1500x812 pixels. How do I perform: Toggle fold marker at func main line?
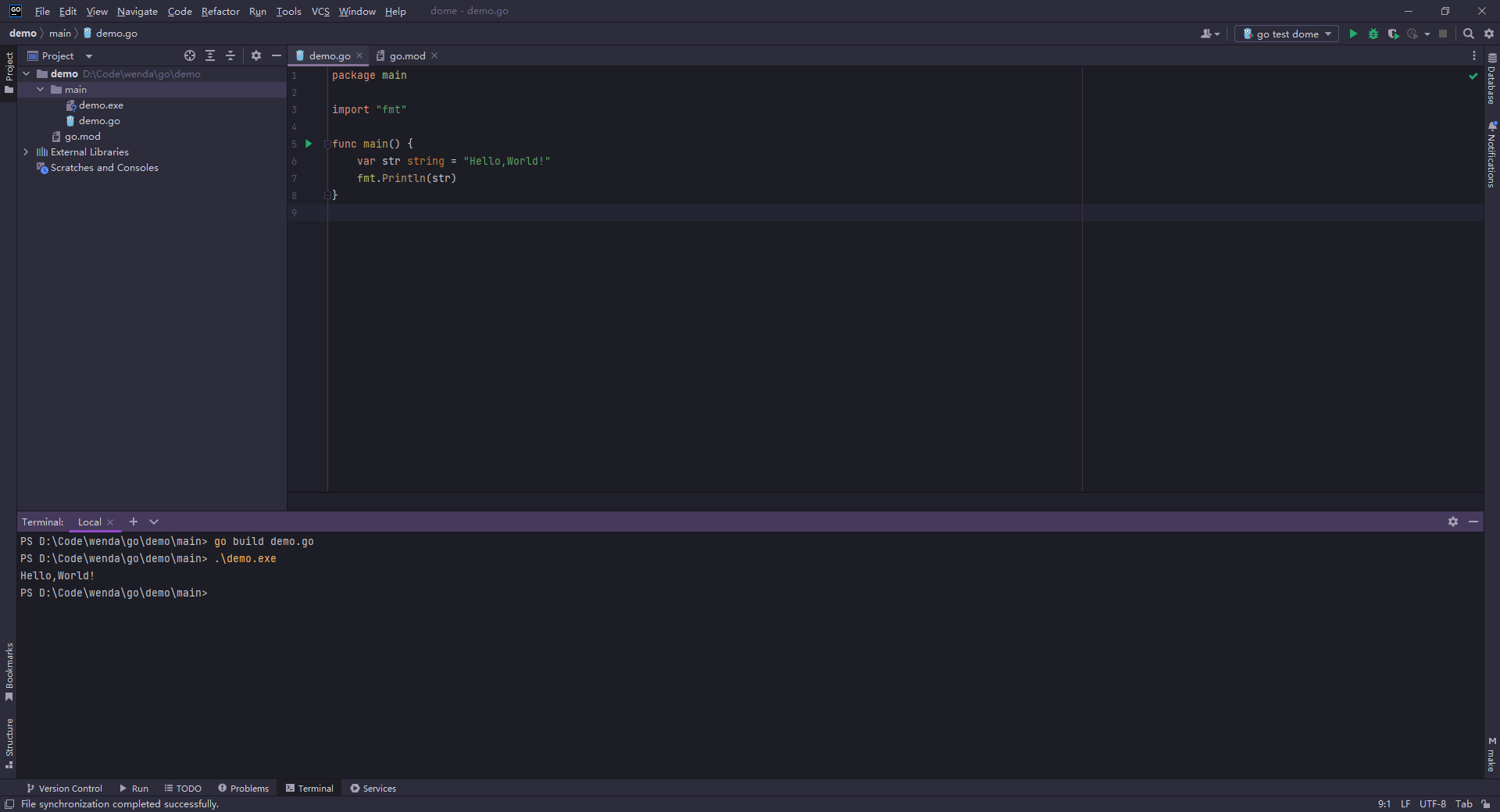(x=327, y=144)
